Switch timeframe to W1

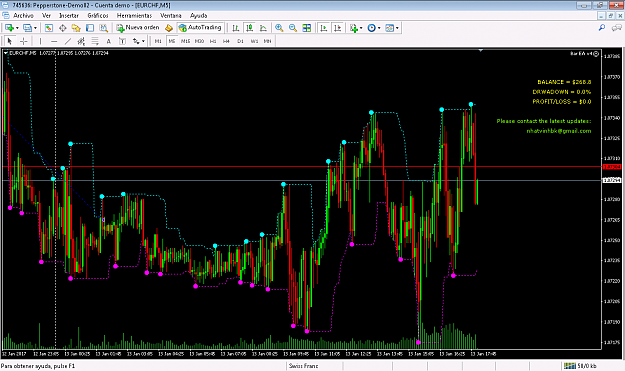(x=254, y=41)
